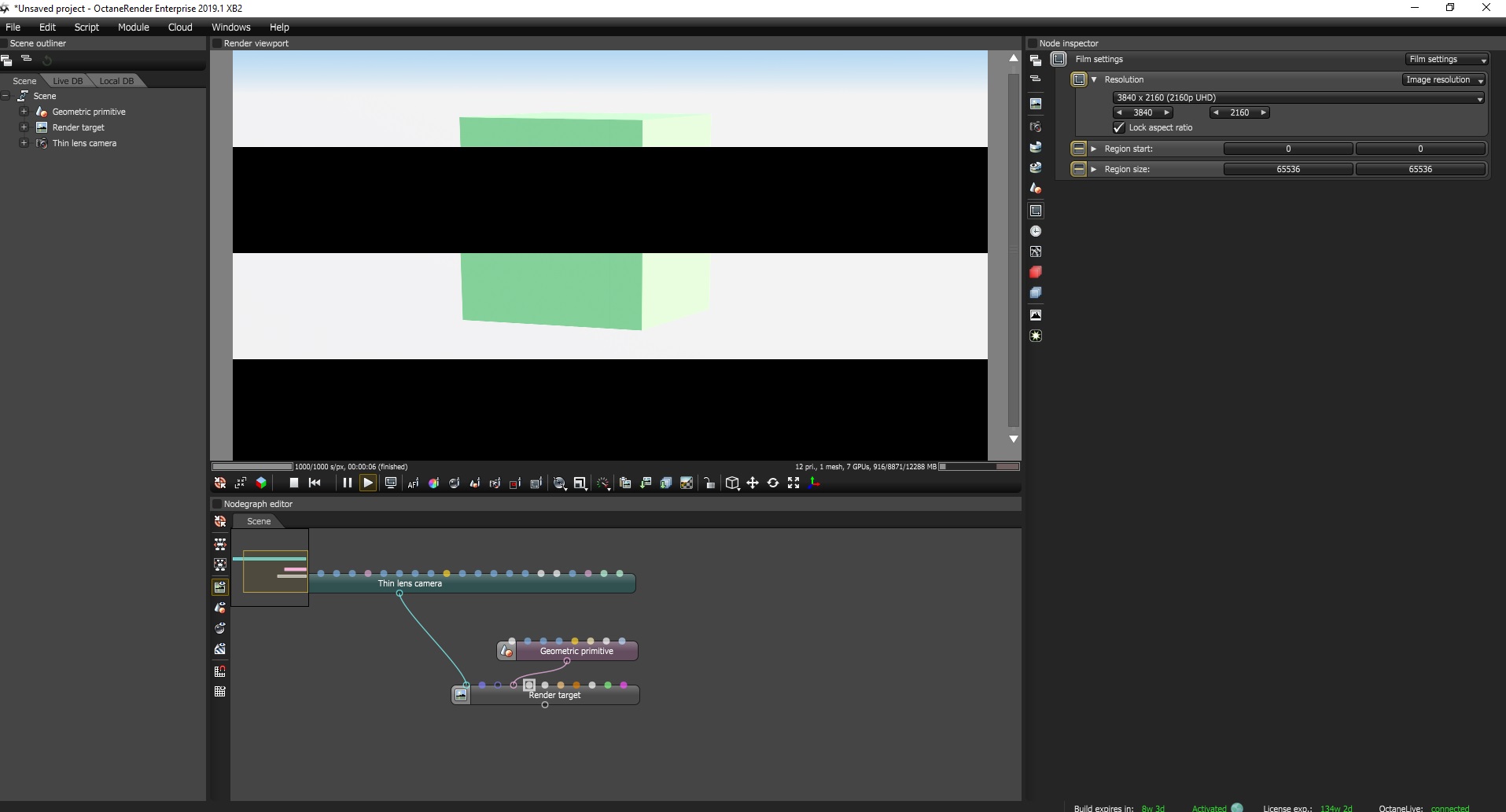Recenter the render viewport view

tap(220, 483)
